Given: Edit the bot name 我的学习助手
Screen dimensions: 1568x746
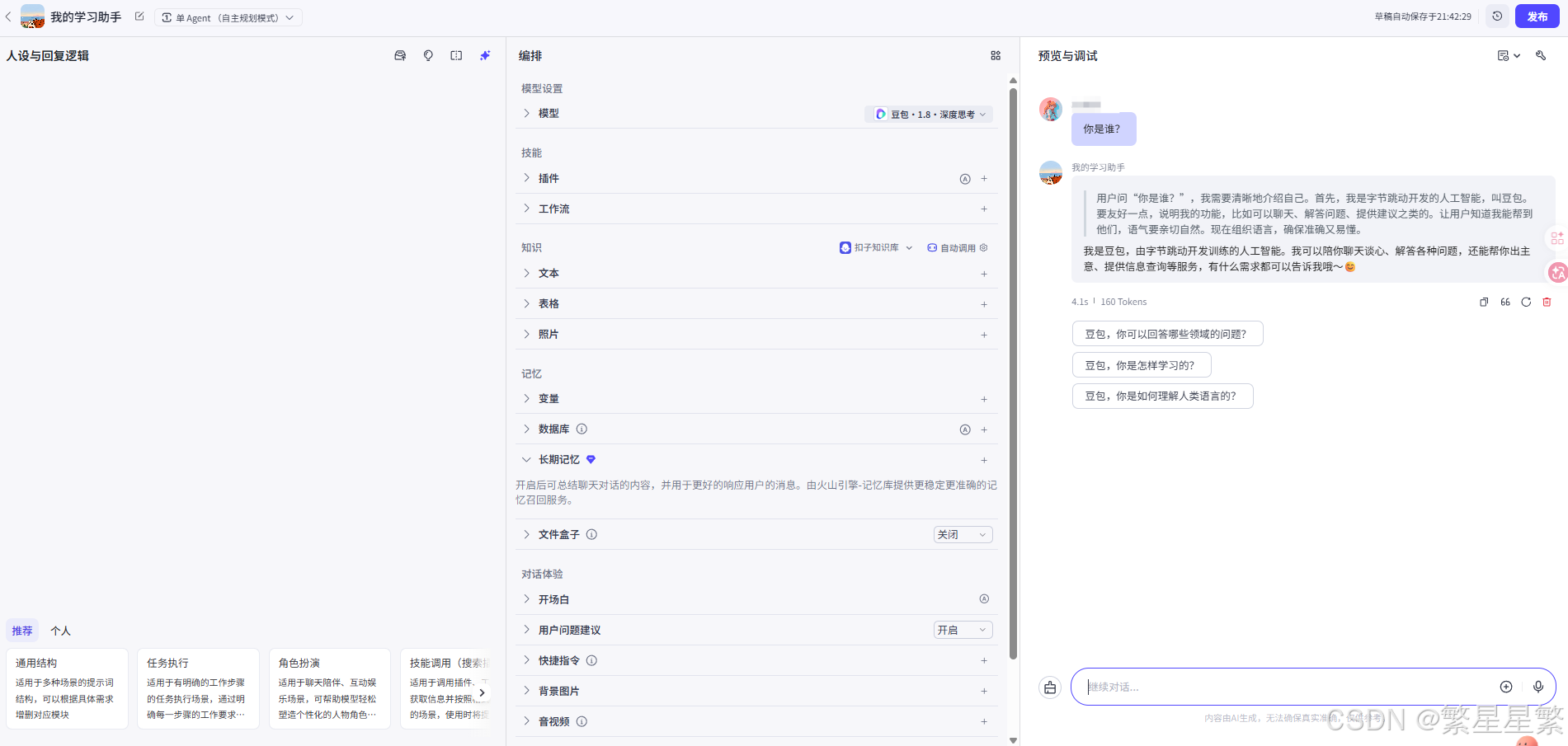Looking at the screenshot, I should click(x=139, y=16).
